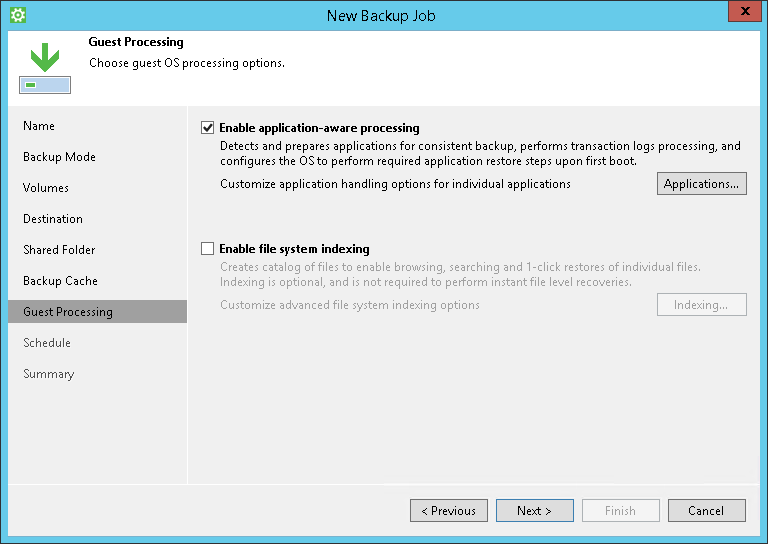Click 'Creates catalog of files' description
The height and width of the screenshot is (544, 768).
click(460, 274)
